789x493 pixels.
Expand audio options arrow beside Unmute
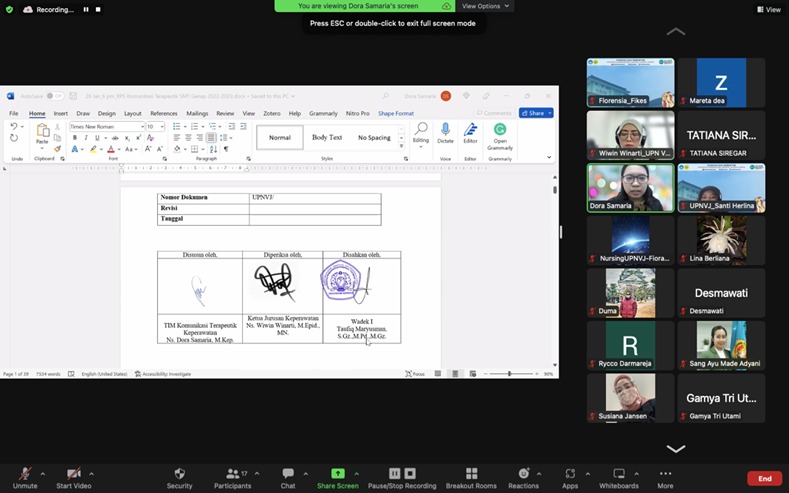click(42, 471)
